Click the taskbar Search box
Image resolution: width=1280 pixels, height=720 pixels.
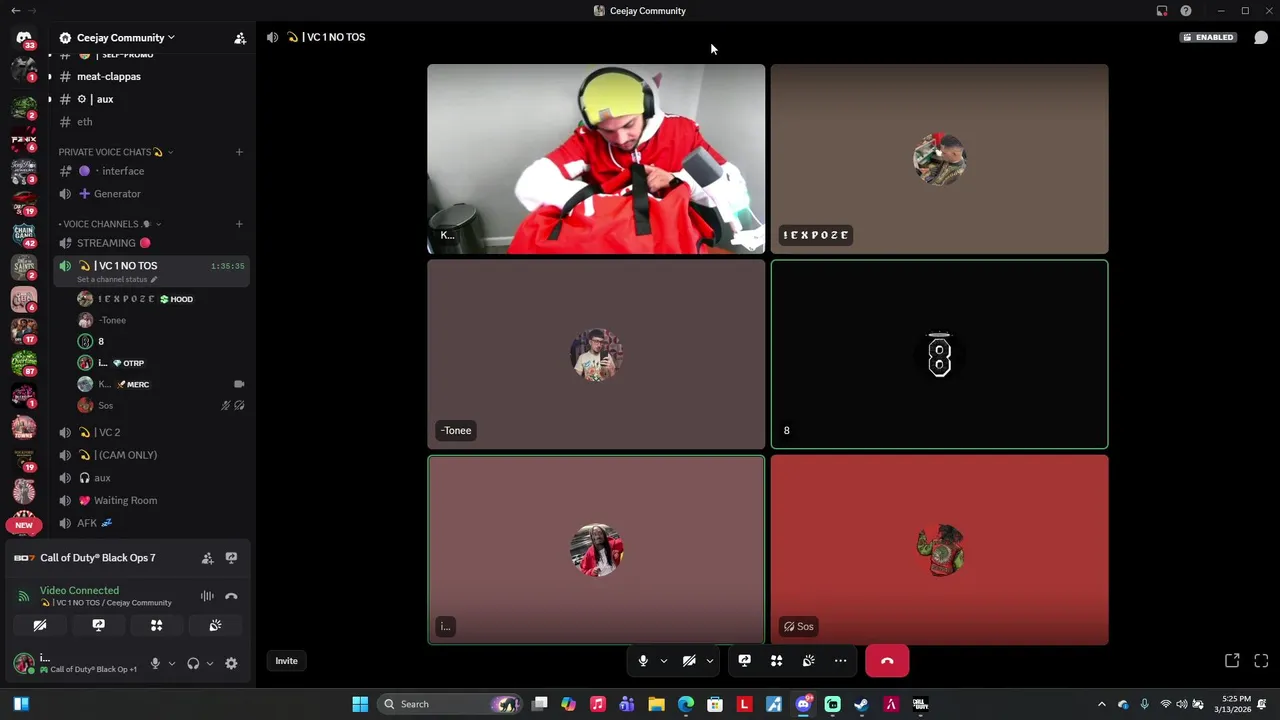(450, 704)
